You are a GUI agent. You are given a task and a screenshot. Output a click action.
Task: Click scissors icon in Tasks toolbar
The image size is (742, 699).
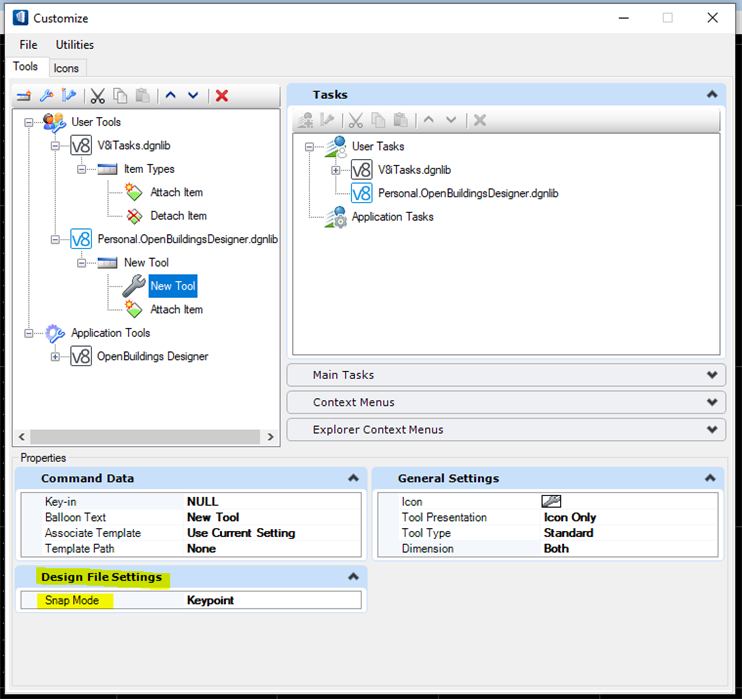pos(355,120)
